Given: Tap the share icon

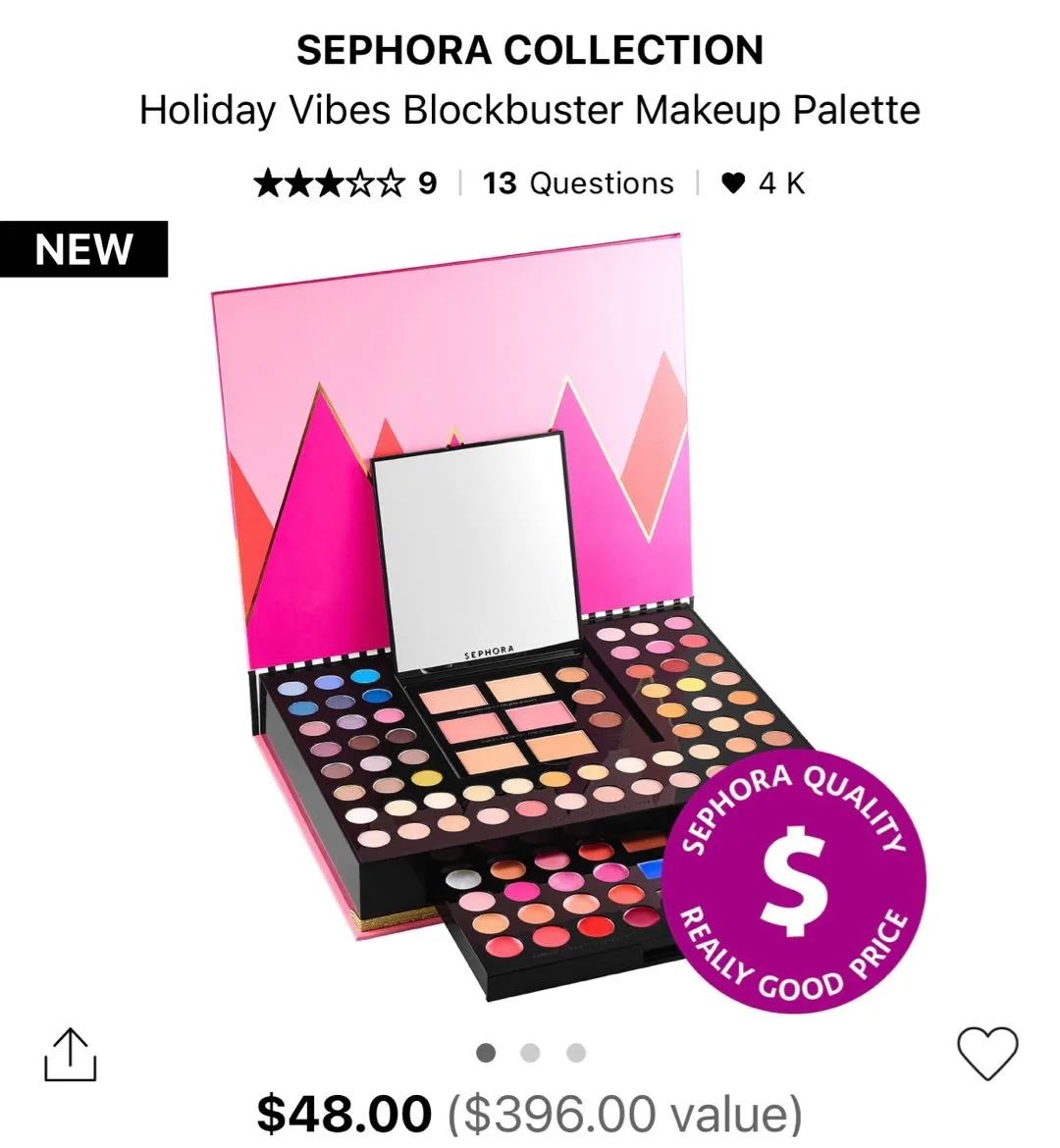Looking at the screenshot, I should click(x=71, y=1054).
